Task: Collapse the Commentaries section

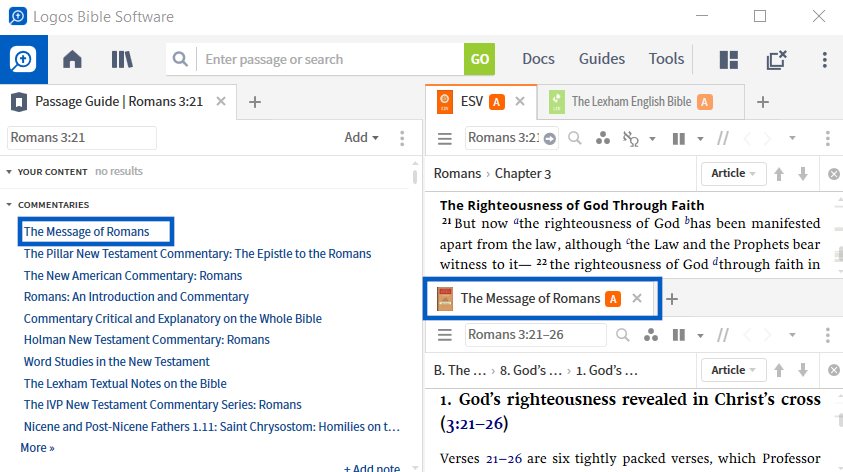Action: click(9, 205)
